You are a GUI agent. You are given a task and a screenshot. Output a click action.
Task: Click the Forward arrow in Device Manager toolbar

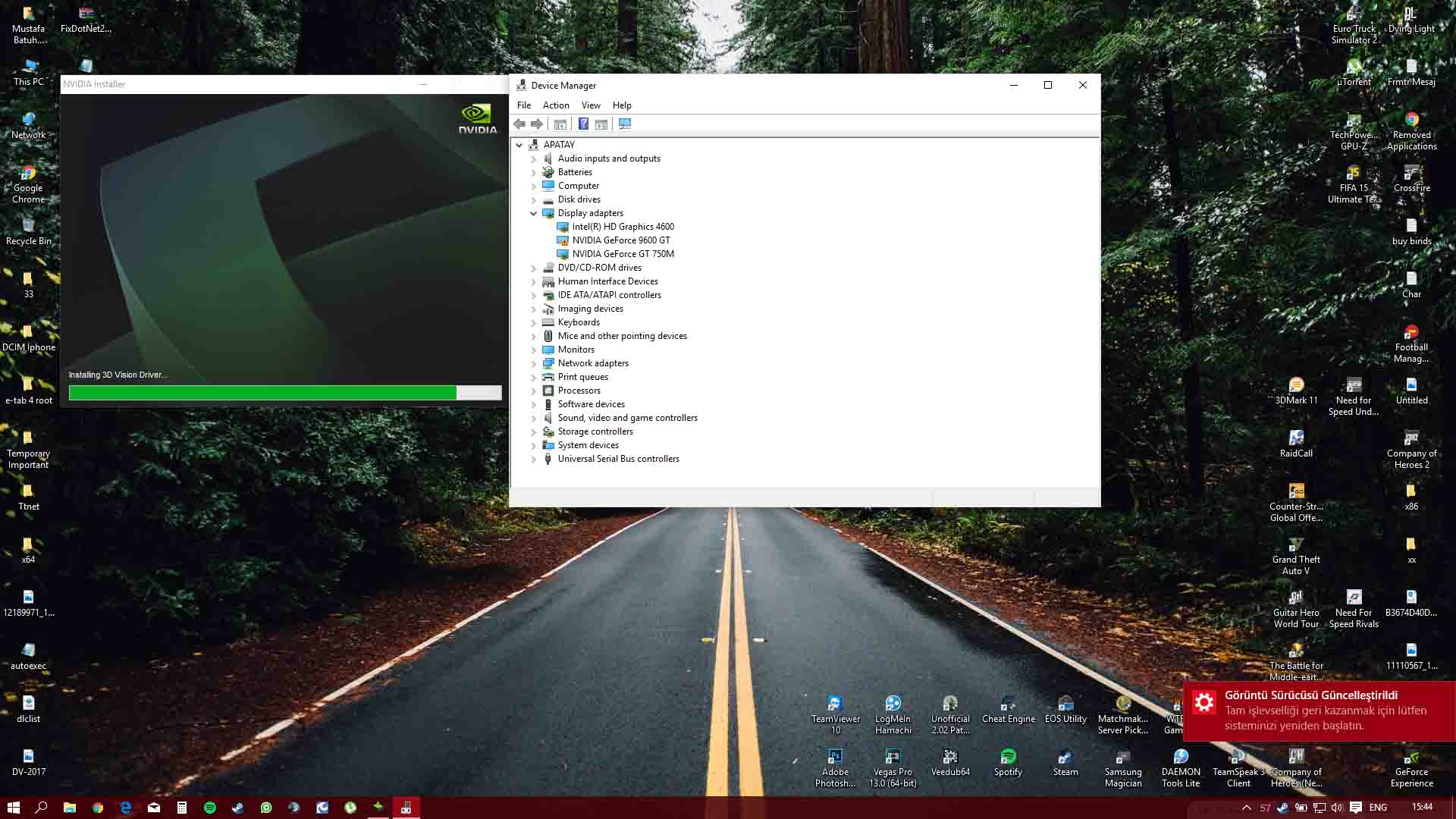537,124
